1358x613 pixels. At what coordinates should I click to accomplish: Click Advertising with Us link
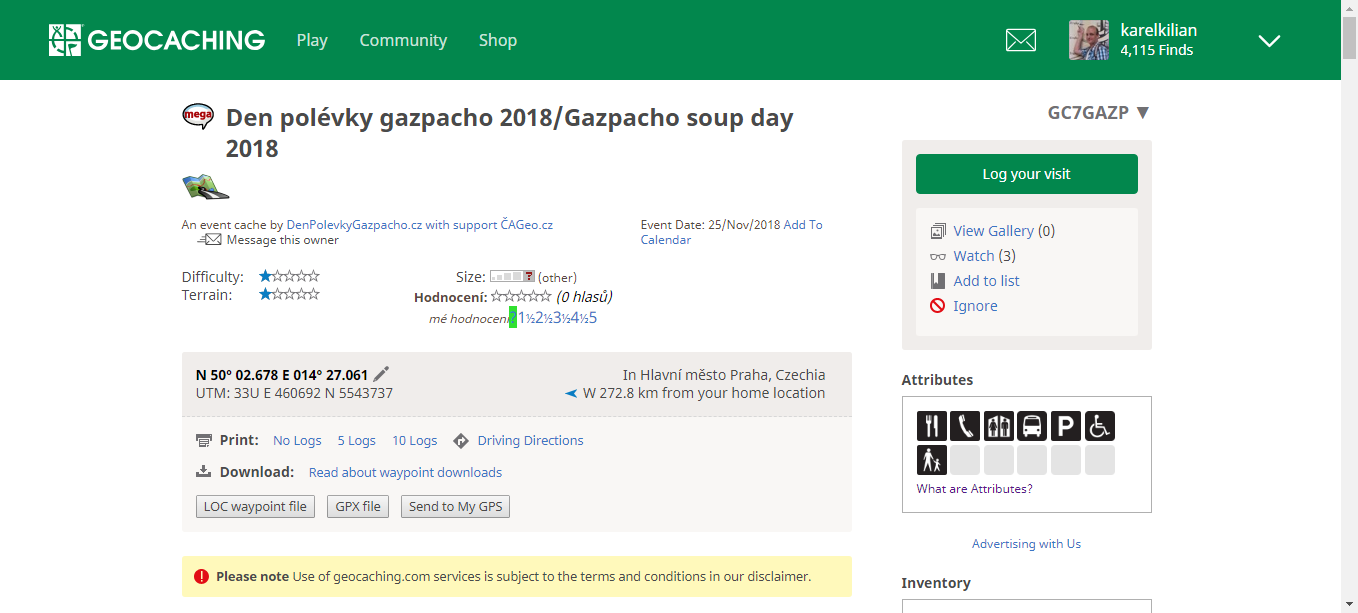[x=1026, y=544]
